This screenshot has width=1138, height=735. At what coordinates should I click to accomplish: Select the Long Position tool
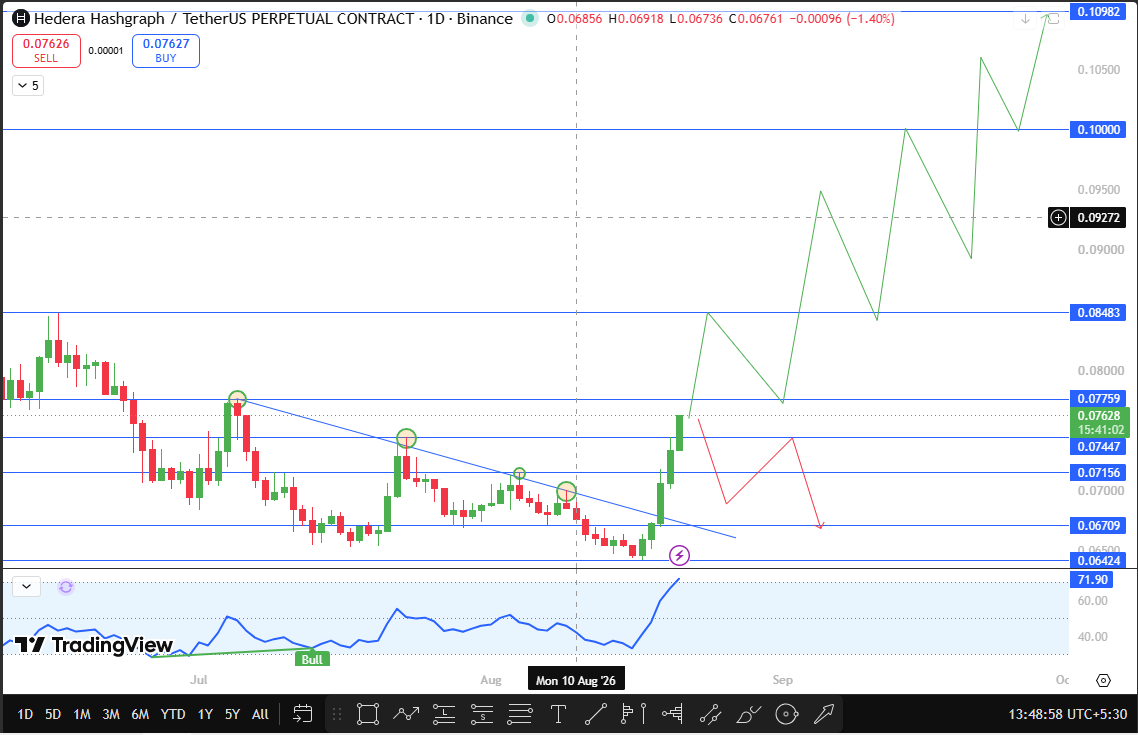click(x=443, y=714)
